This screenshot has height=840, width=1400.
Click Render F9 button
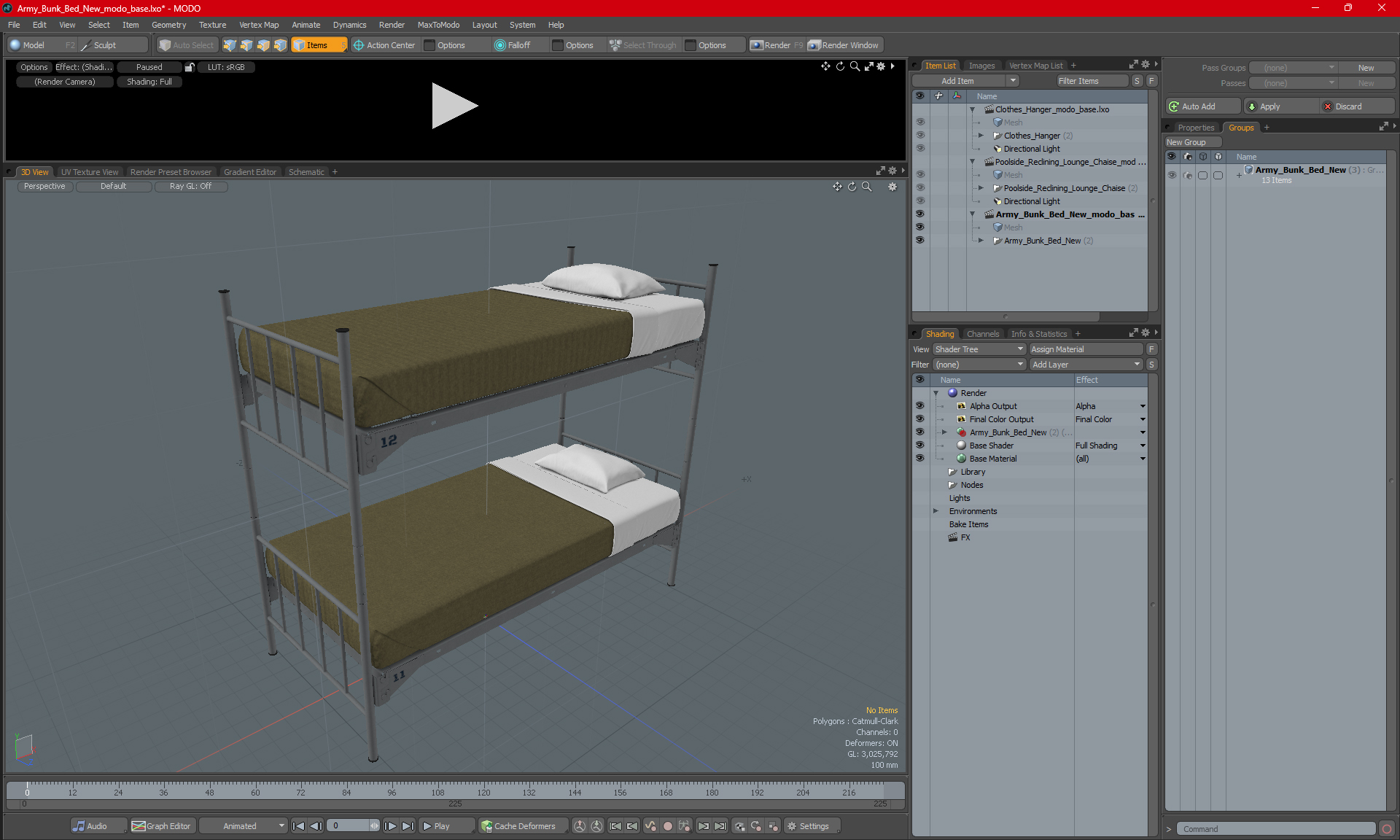pos(777,45)
